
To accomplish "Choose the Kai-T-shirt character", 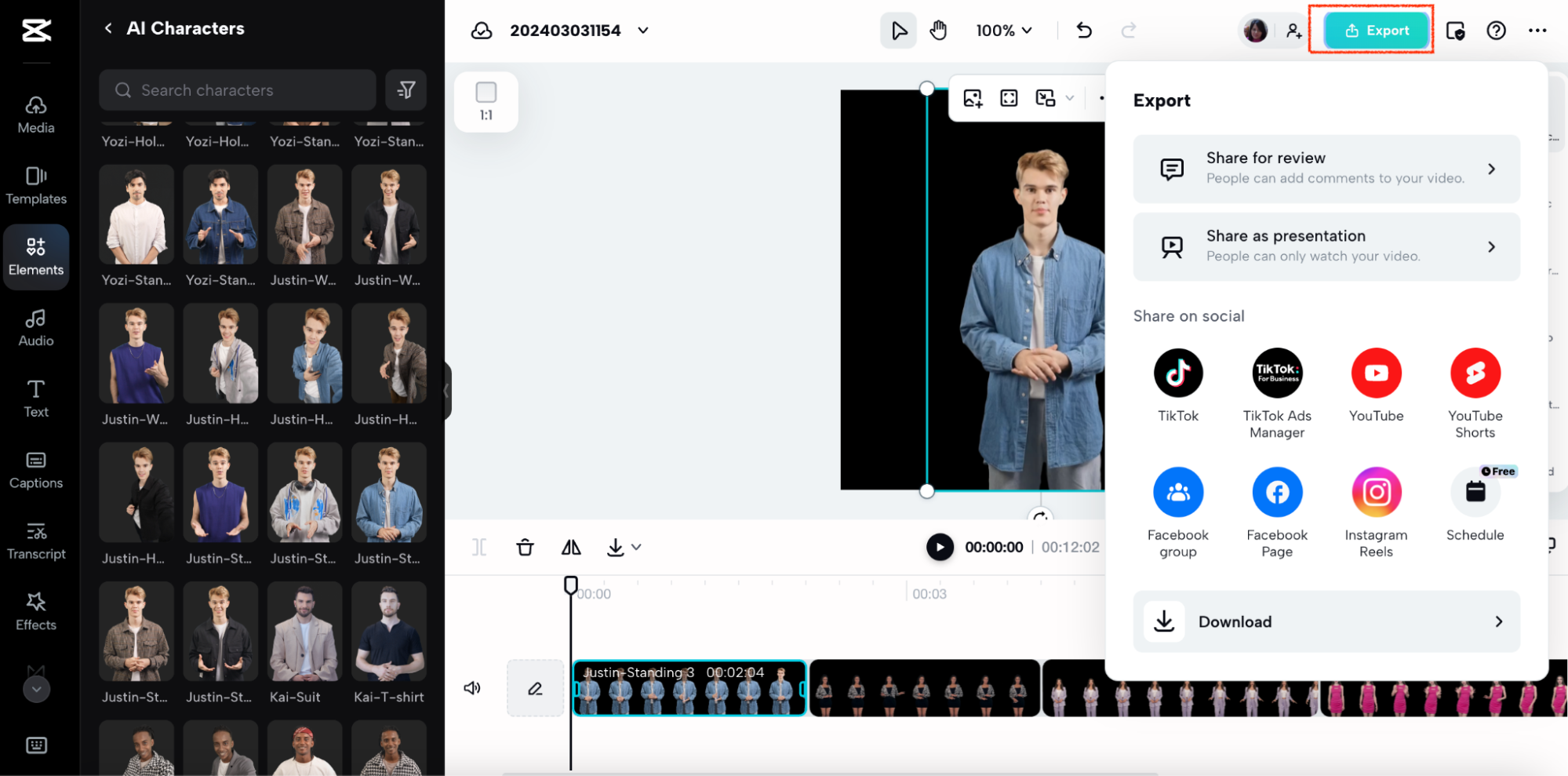I will point(389,643).
